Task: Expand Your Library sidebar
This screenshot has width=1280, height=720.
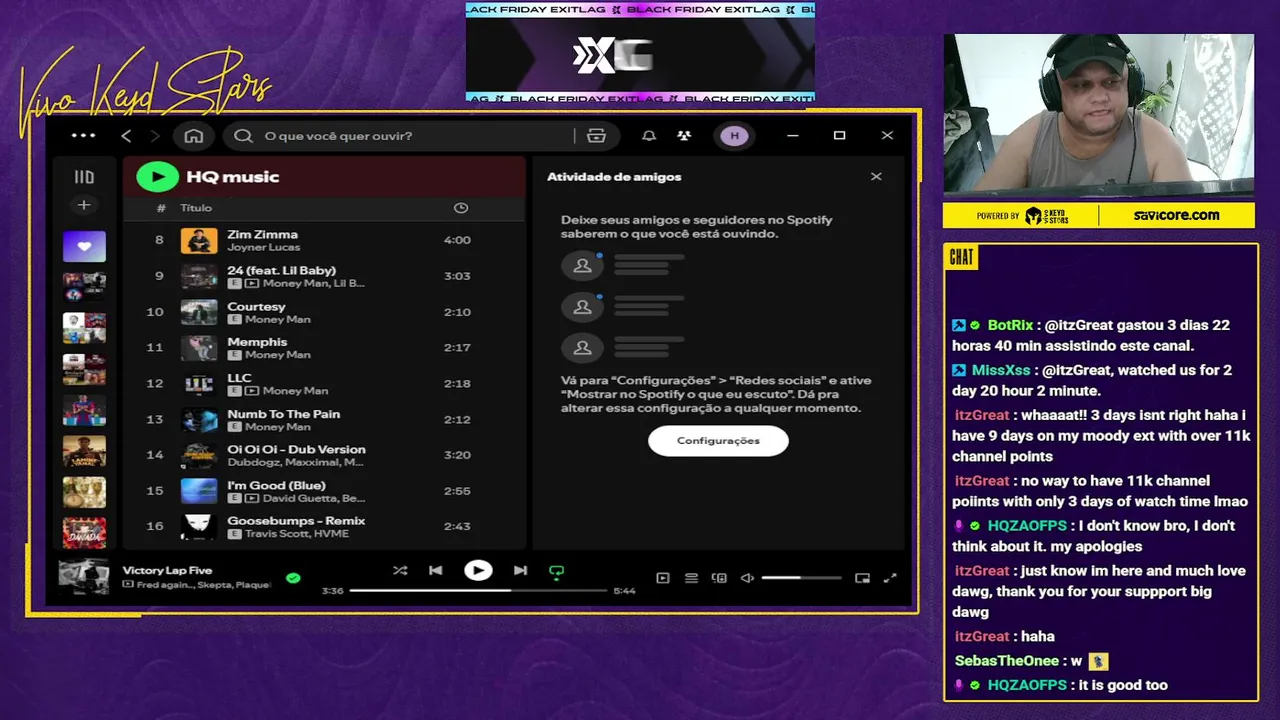Action: click(84, 177)
